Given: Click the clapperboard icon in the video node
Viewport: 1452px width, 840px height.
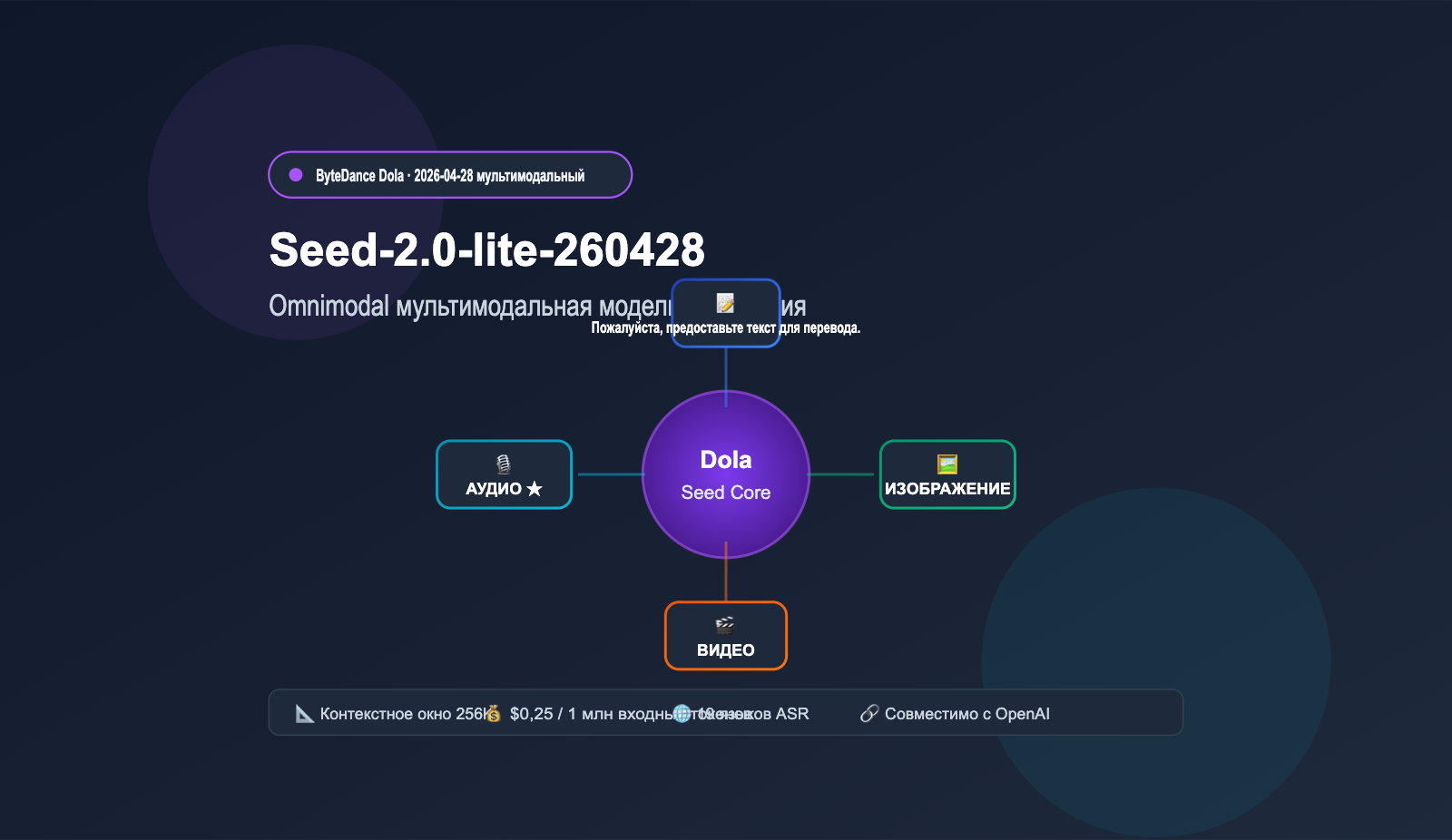Looking at the screenshot, I should (725, 624).
